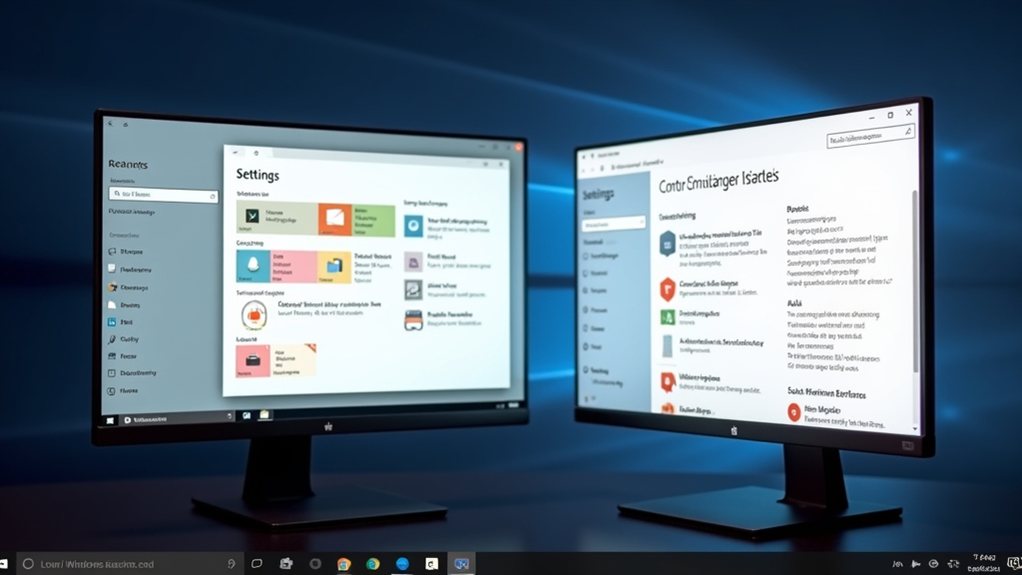Open the orange envelope tile in Settings
The width and height of the screenshot is (1022, 575).
[x=333, y=218]
